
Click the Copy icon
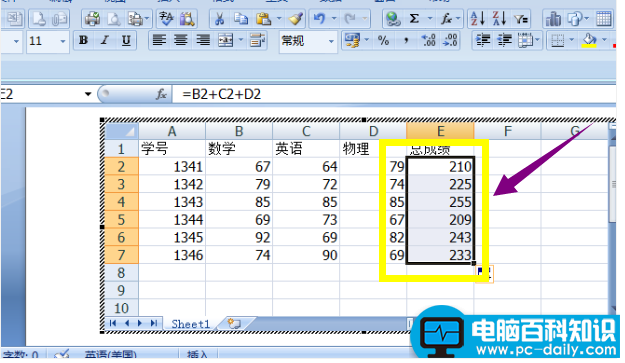[x=241, y=18]
